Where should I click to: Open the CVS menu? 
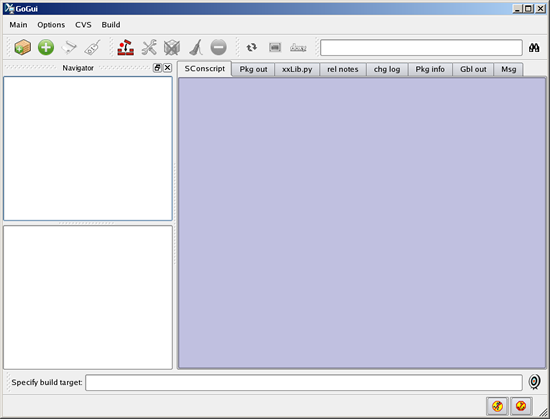(x=83, y=25)
